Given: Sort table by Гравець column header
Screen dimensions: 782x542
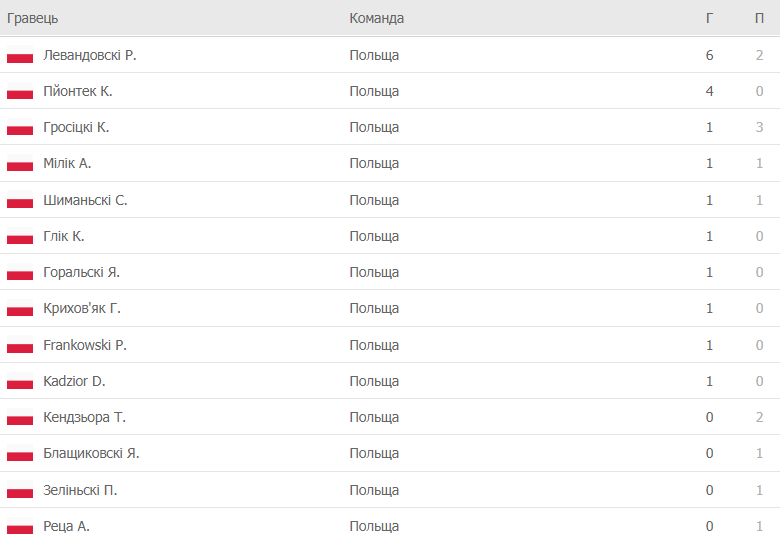Looking at the screenshot, I should point(32,18).
